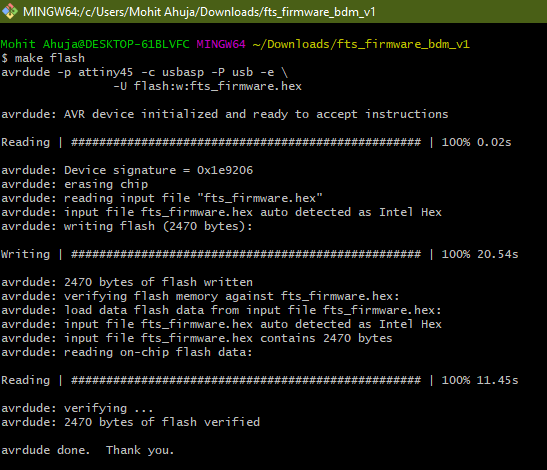Click the yellow ~/Downloads/fts_firmware_bdm_v1 path
The image size is (547, 470).
point(361,44)
